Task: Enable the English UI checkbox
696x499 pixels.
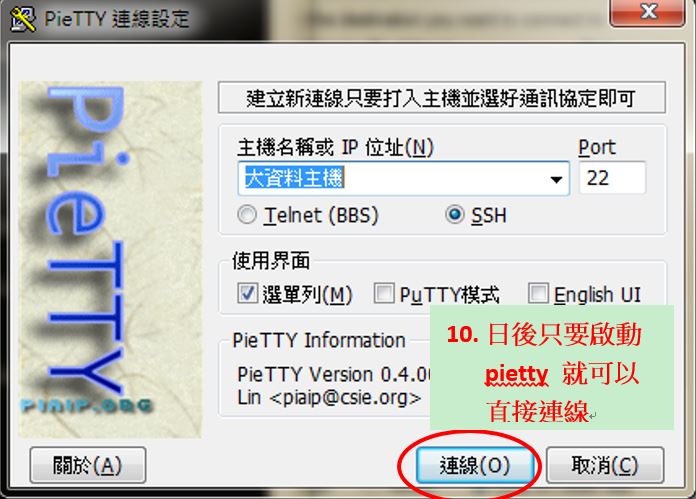Action: (539, 294)
